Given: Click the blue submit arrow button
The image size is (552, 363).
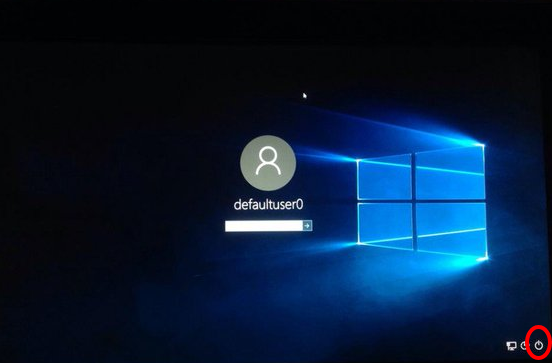Looking at the screenshot, I should pyautogui.click(x=307, y=226).
